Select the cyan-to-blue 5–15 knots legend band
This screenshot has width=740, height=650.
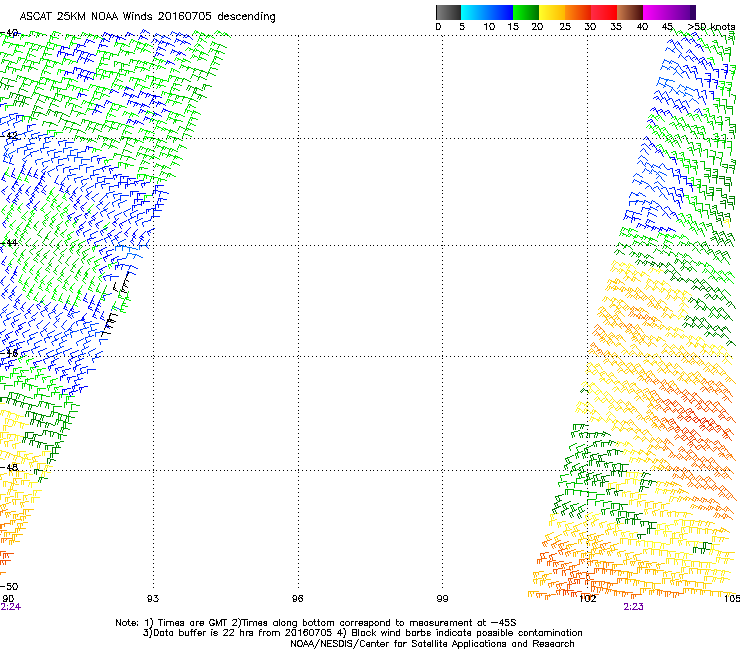pos(487,12)
